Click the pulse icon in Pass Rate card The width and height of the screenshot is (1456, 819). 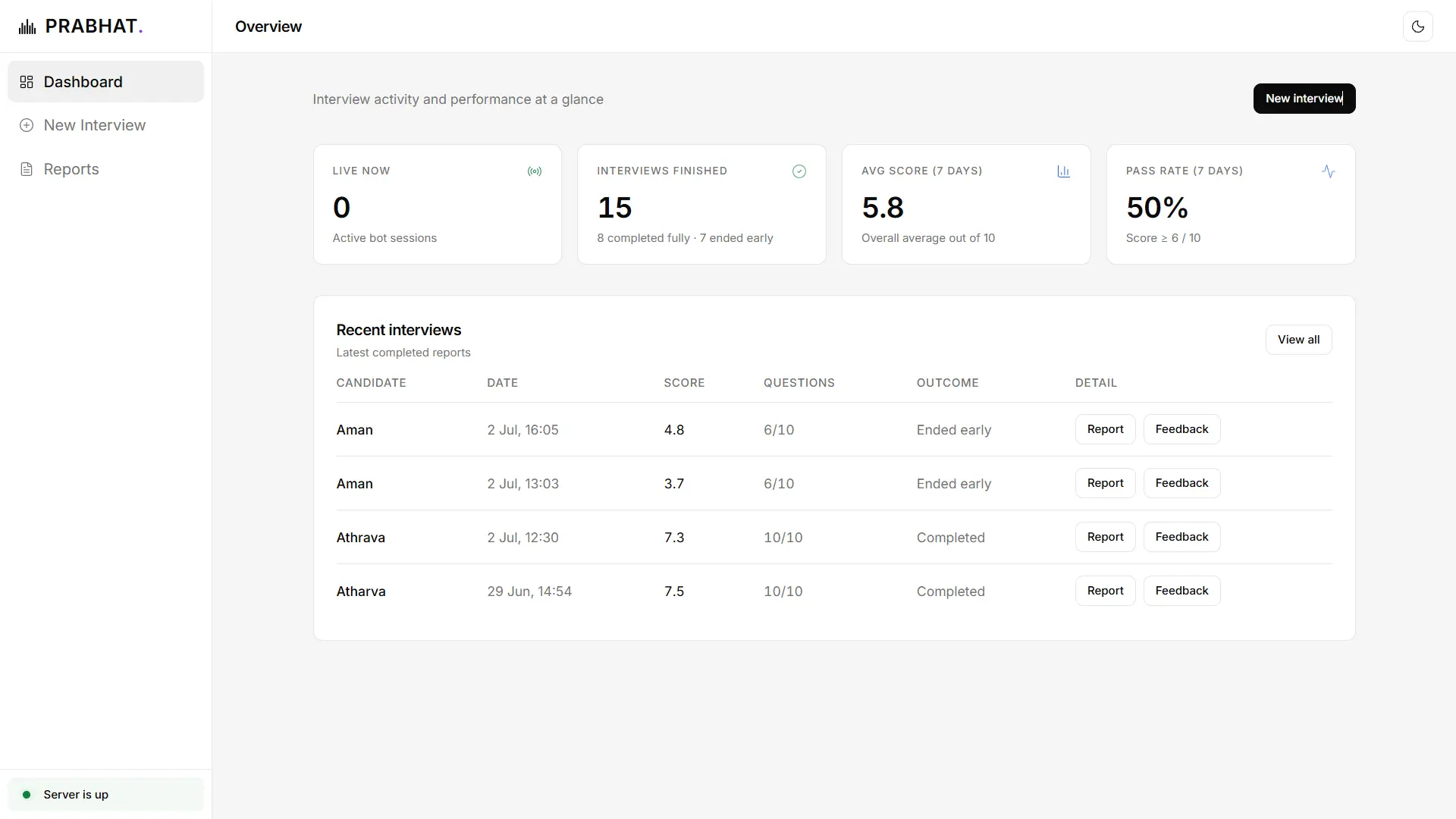coord(1328,171)
